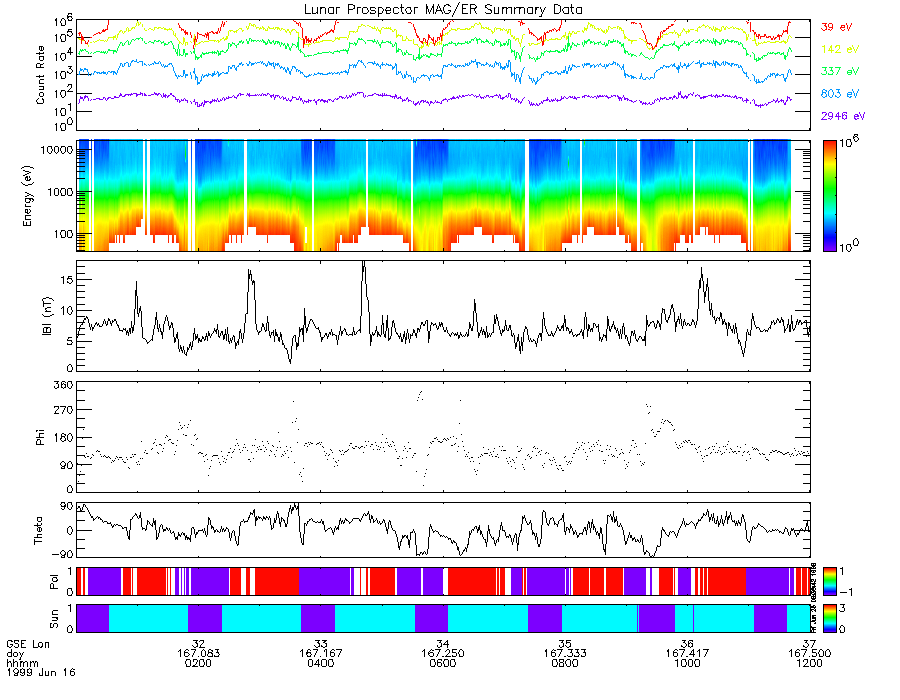Image resolution: width=900 pixels, height=700 pixels.
Task: Click the 'Count Rate' axis label
Action: tap(40, 75)
